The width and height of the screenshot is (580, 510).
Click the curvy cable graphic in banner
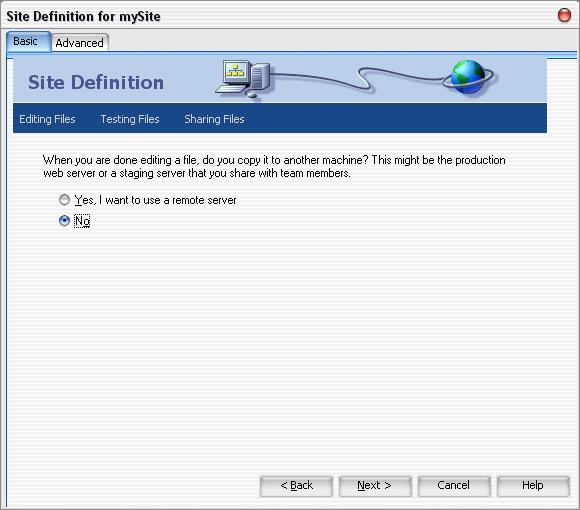coord(357,78)
